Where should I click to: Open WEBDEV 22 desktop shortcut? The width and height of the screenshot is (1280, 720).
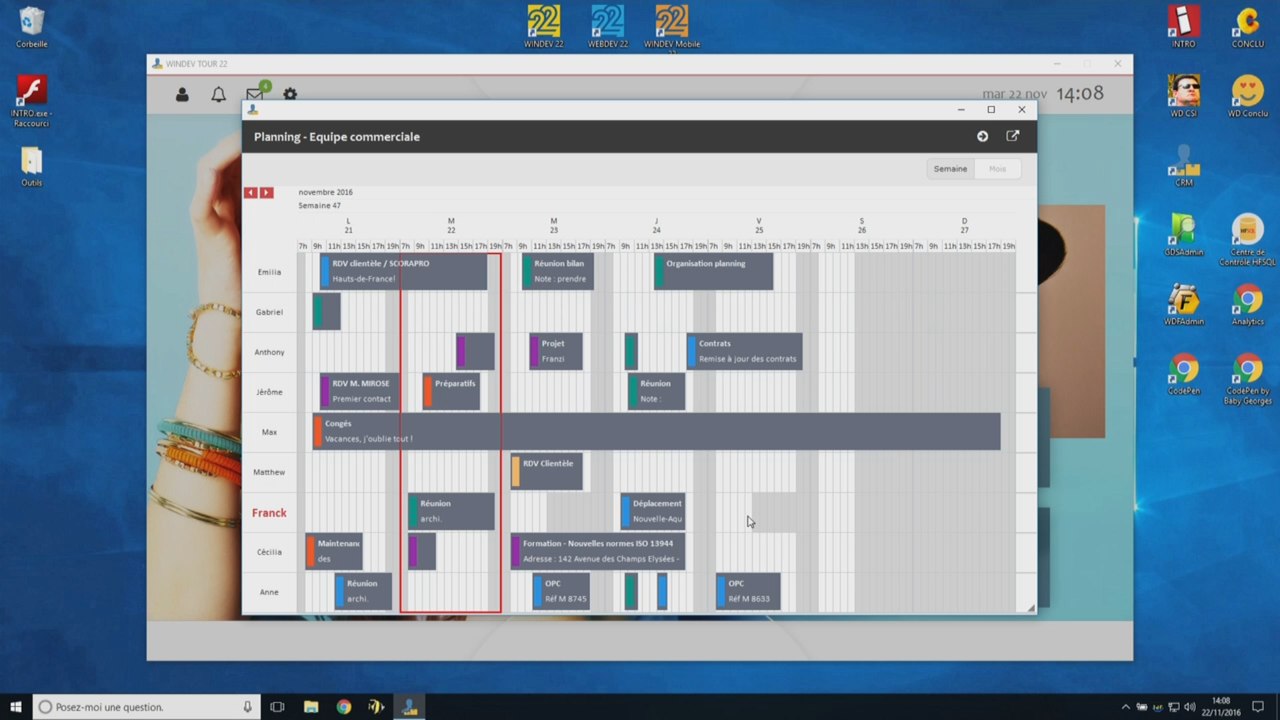tap(608, 27)
